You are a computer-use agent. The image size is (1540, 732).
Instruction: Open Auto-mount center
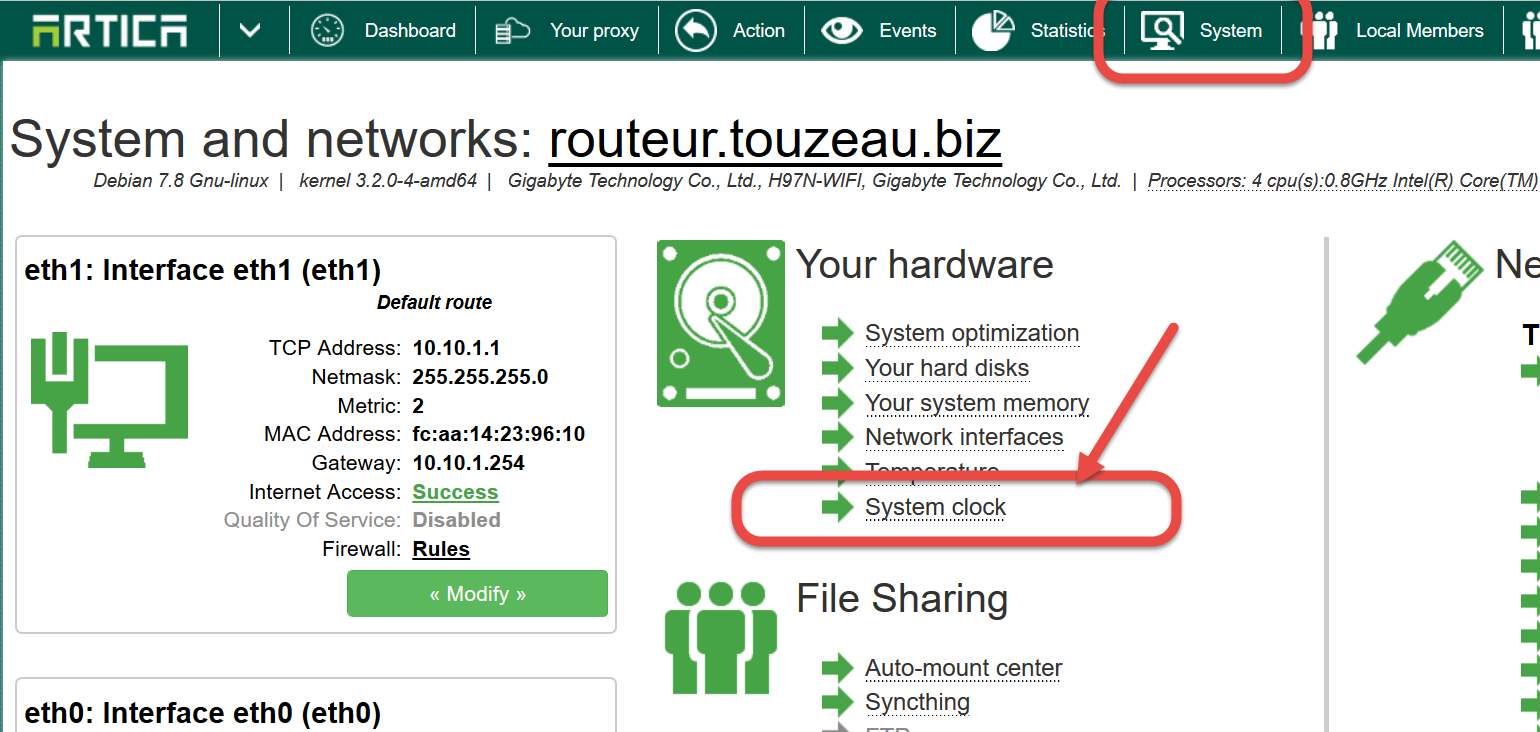pos(963,668)
